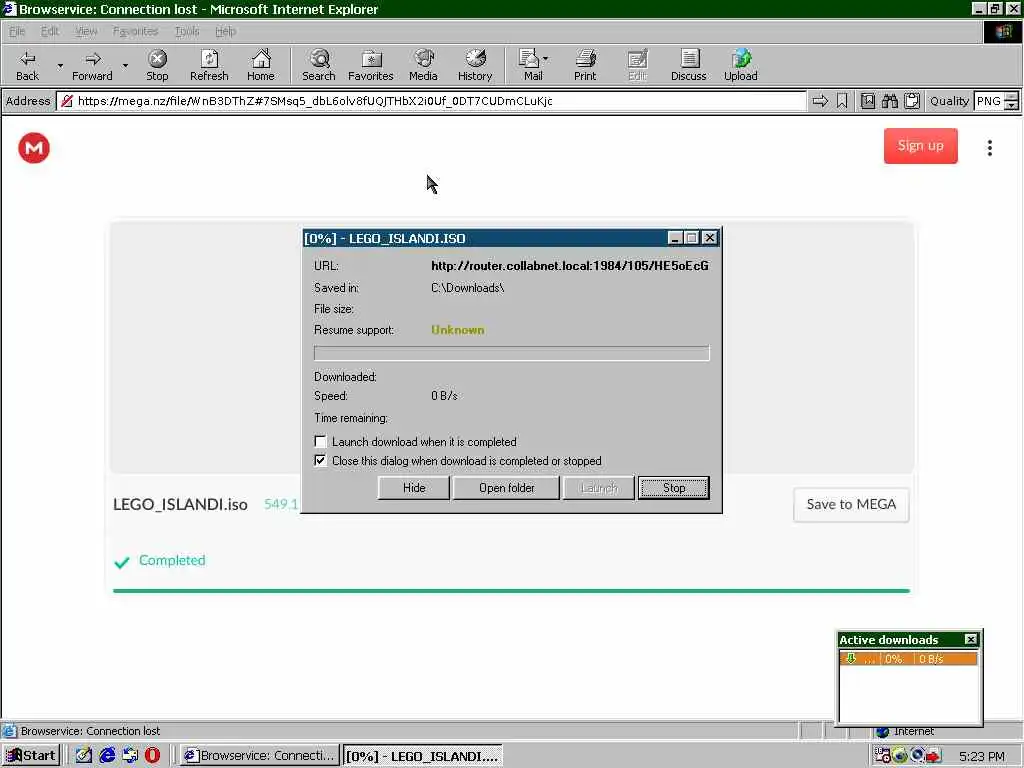
Task: Click the Sign up button
Action: (921, 146)
